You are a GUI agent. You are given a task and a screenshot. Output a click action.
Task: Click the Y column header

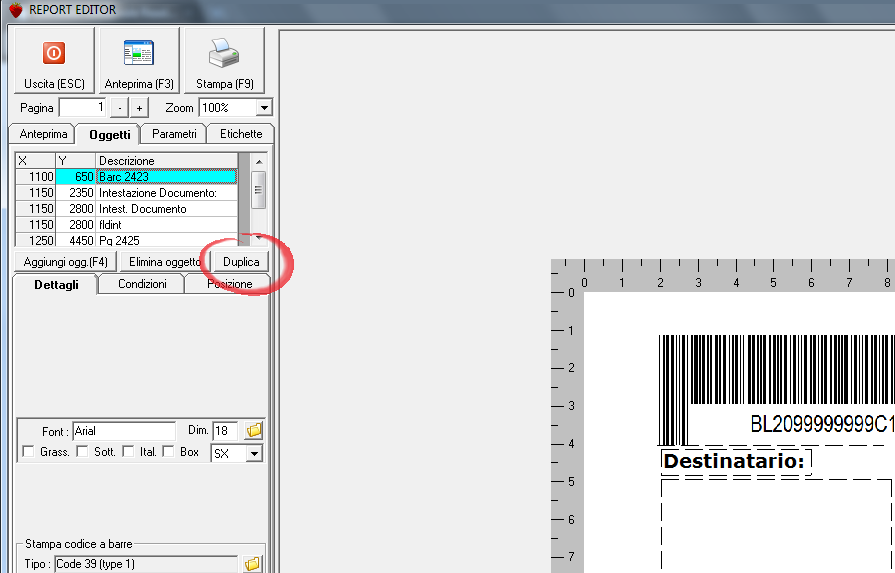pos(75,160)
